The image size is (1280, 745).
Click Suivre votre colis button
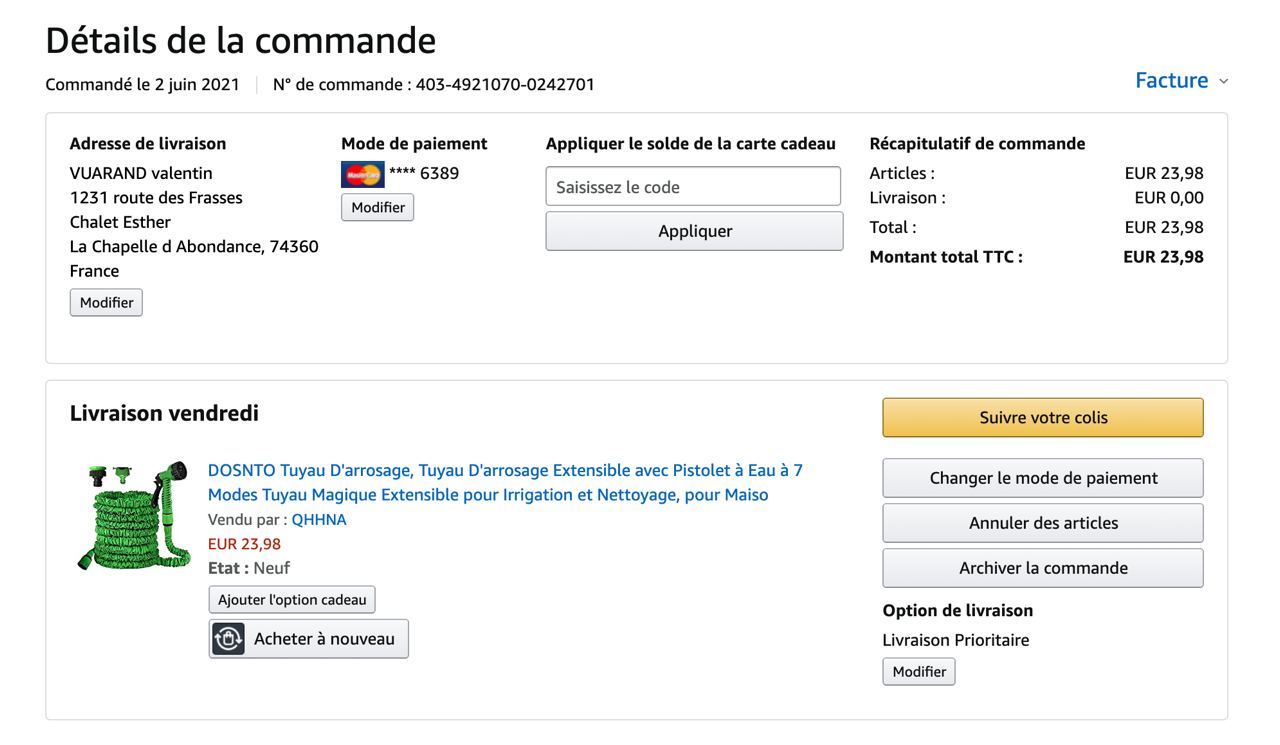(x=1042, y=418)
